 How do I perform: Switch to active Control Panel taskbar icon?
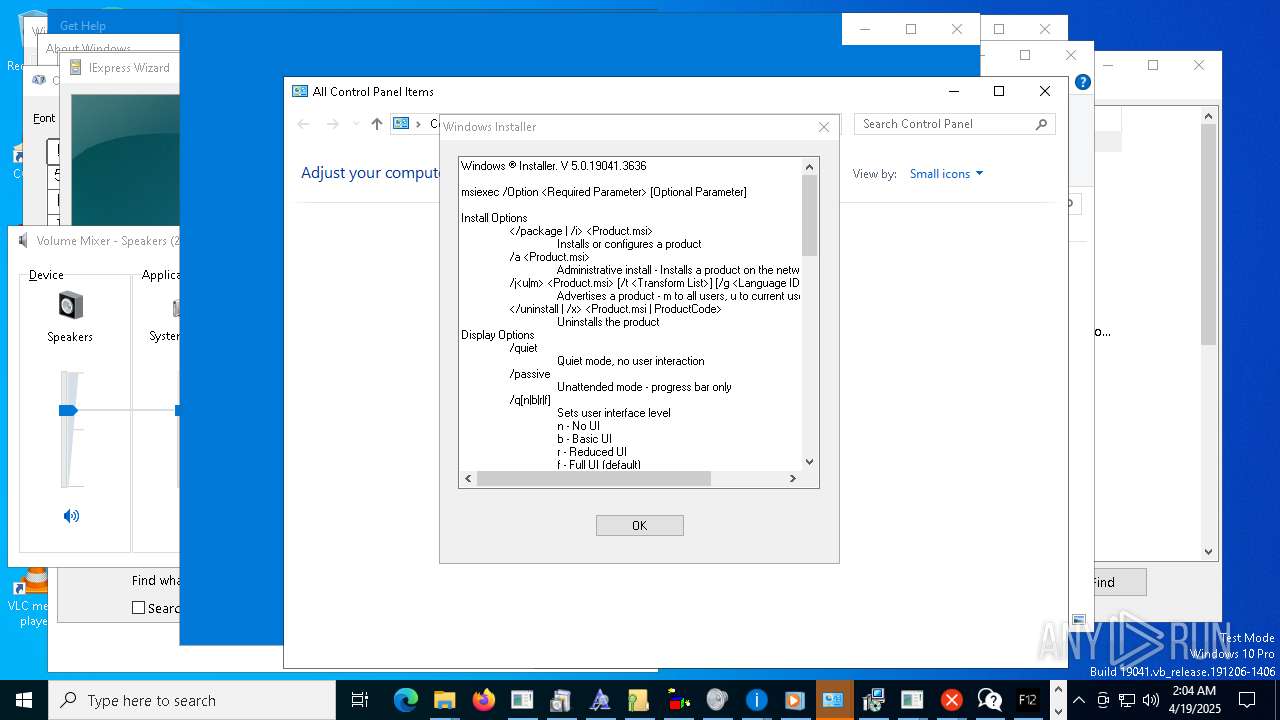tap(834, 700)
